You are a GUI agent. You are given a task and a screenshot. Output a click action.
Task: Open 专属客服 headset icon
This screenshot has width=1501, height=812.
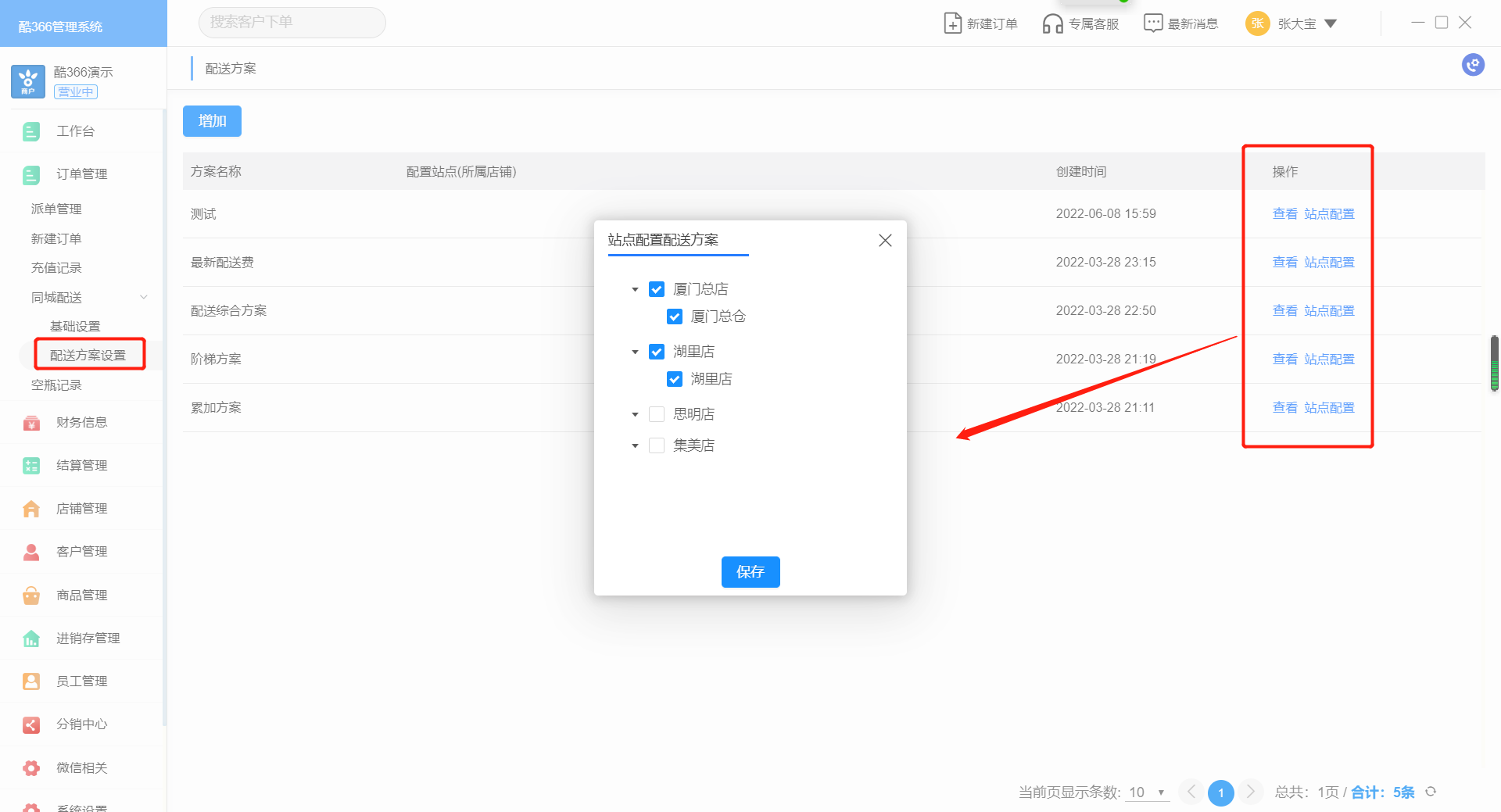coord(1052,23)
